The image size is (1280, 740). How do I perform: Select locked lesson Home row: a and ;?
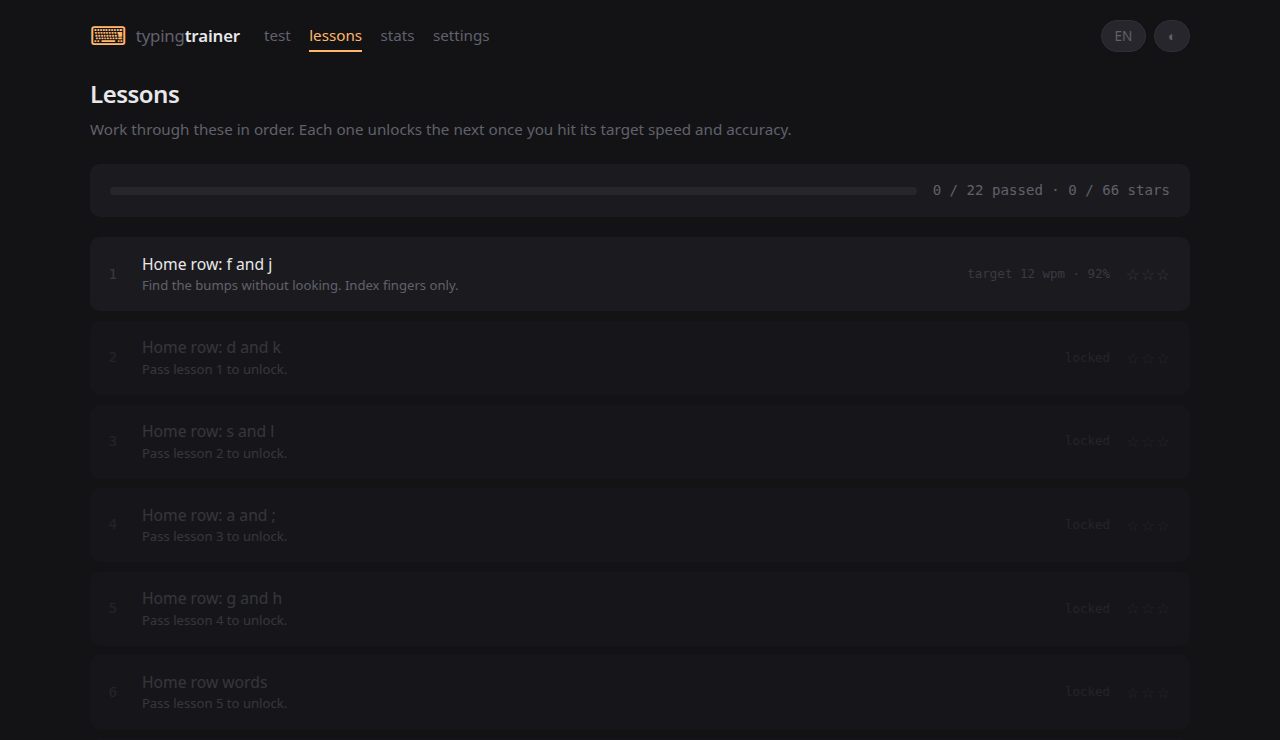coord(640,525)
